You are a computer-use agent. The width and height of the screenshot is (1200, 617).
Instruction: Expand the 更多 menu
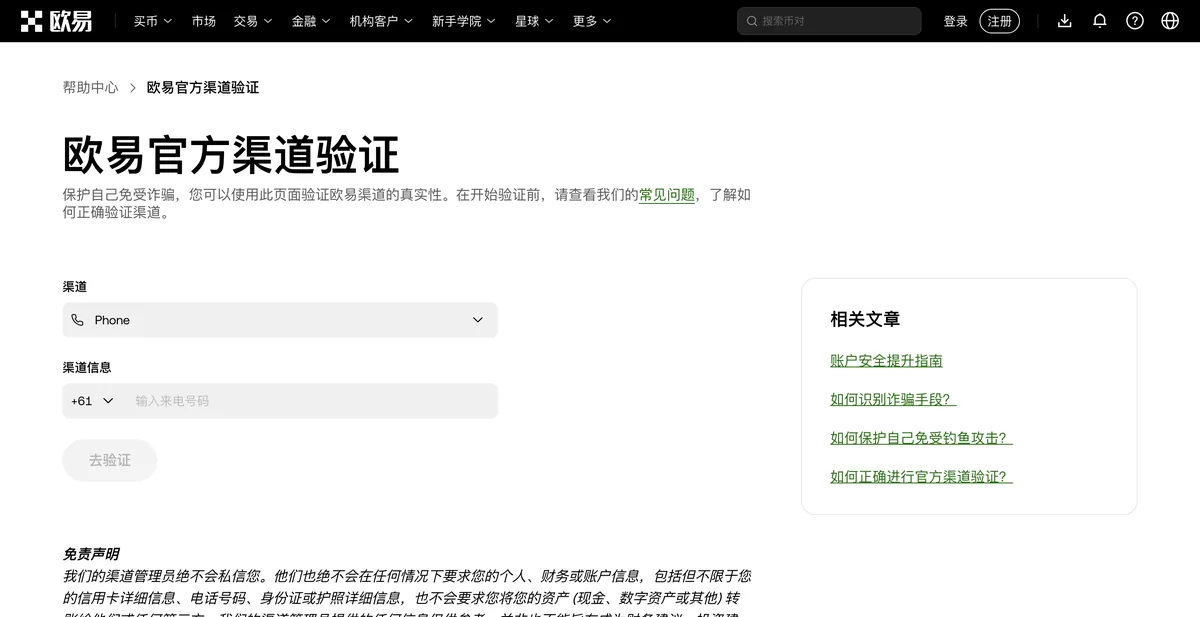point(593,21)
